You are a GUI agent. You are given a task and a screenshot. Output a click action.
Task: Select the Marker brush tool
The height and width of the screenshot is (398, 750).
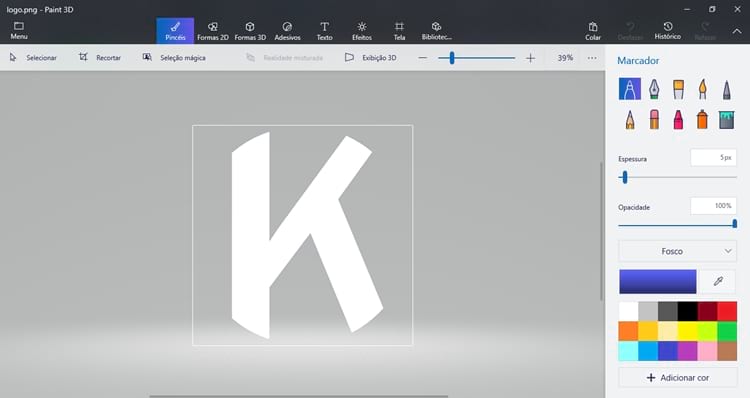click(x=629, y=89)
